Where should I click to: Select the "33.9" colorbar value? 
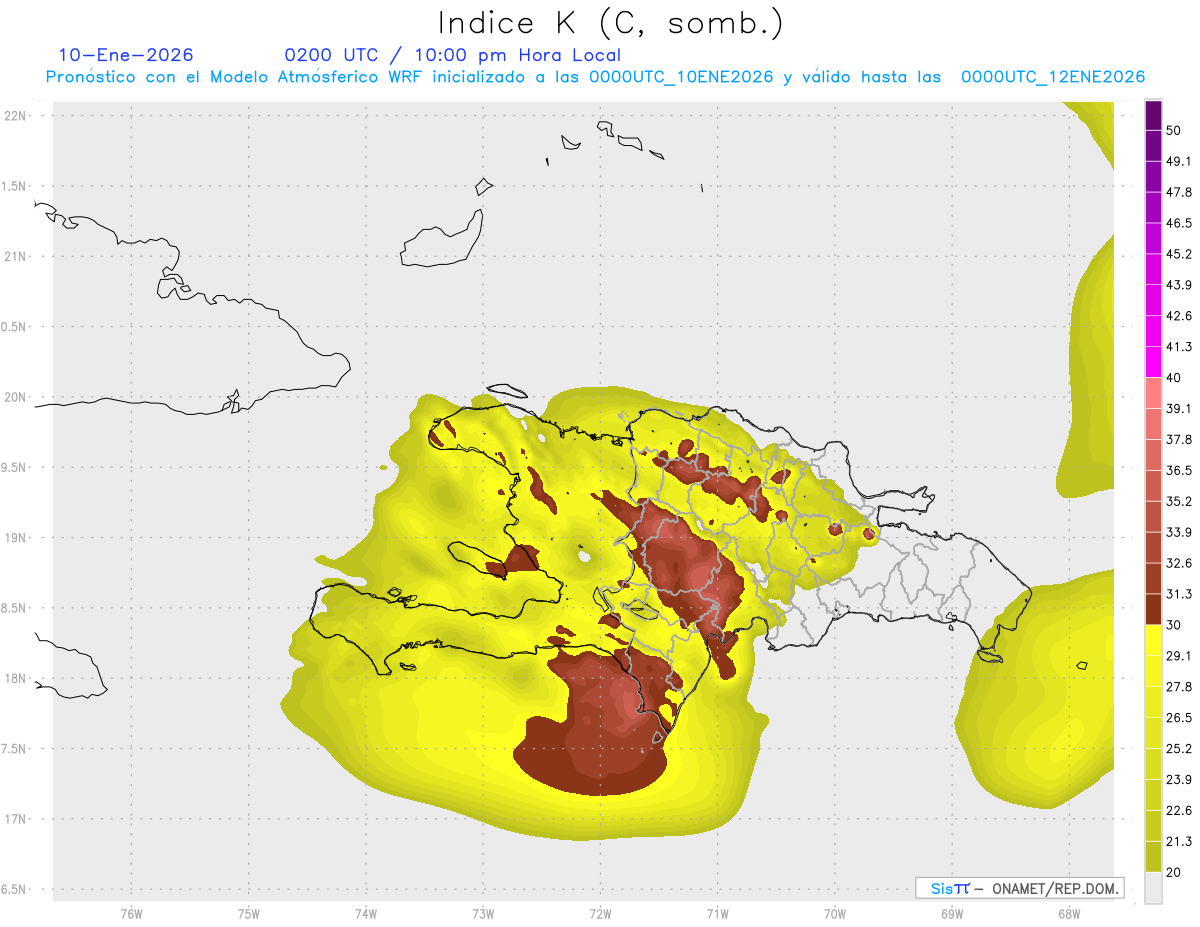tap(1179, 532)
